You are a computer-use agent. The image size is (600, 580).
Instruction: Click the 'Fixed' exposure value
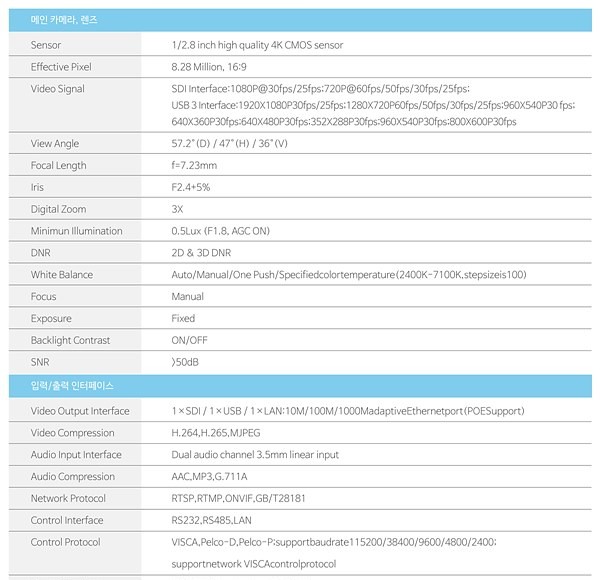pyautogui.click(x=183, y=318)
